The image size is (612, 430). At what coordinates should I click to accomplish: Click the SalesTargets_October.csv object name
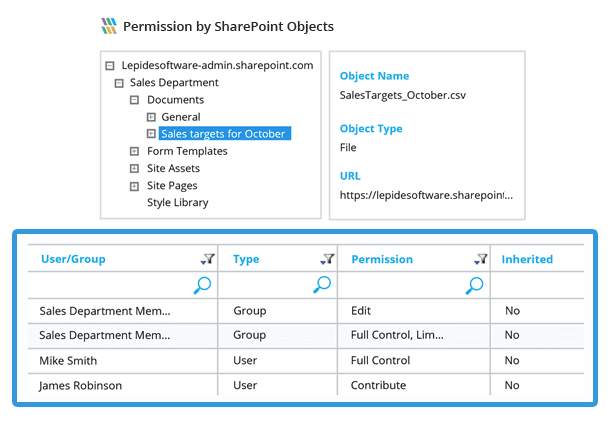click(x=402, y=95)
